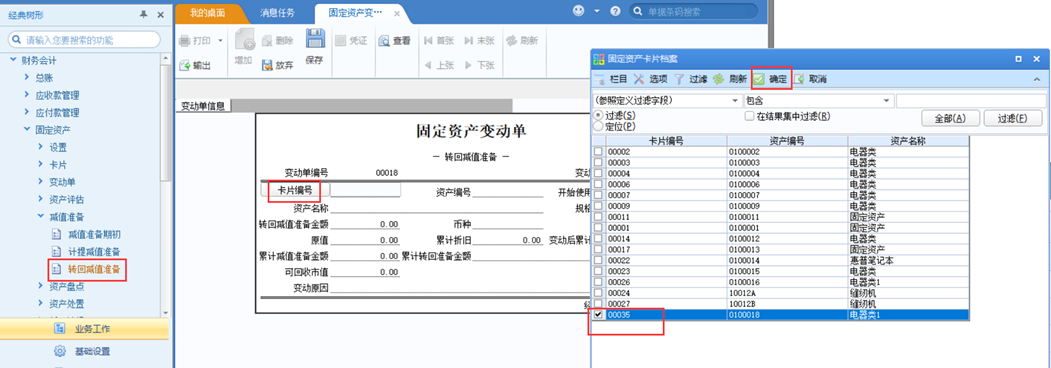The height and width of the screenshot is (368, 1051).
Task: Check the checkbox for card 00002
Action: (599, 152)
